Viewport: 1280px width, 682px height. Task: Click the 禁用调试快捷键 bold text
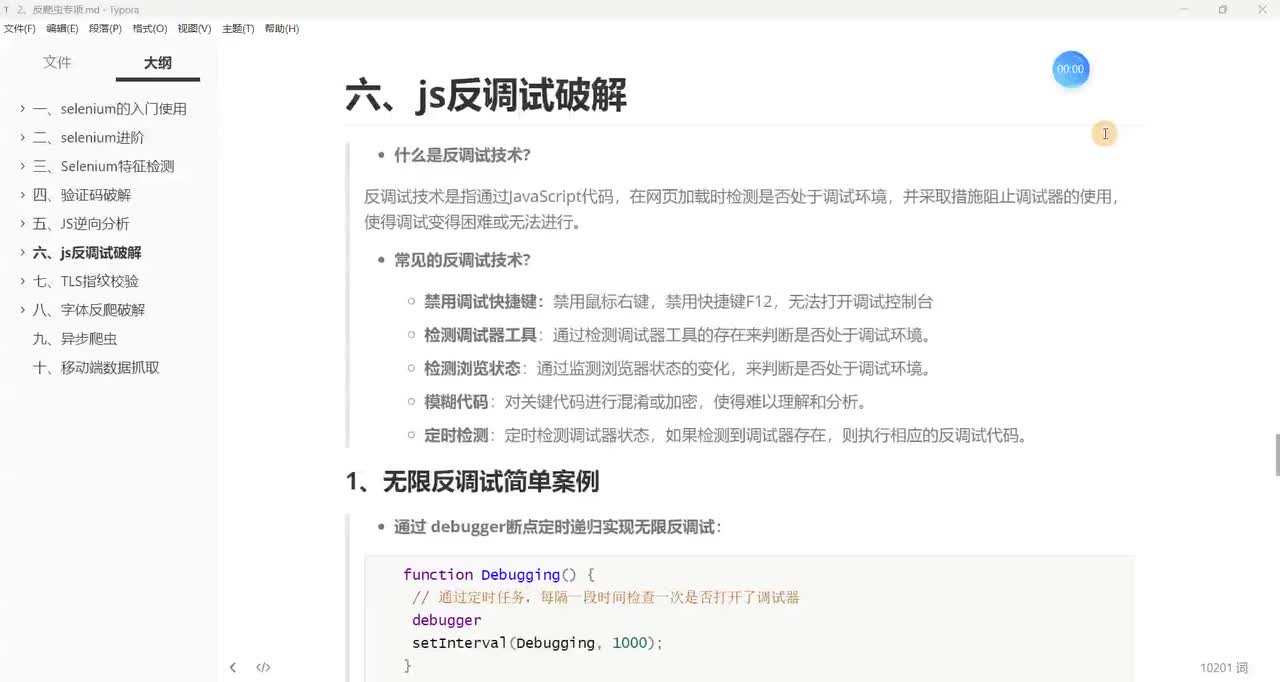(484, 301)
